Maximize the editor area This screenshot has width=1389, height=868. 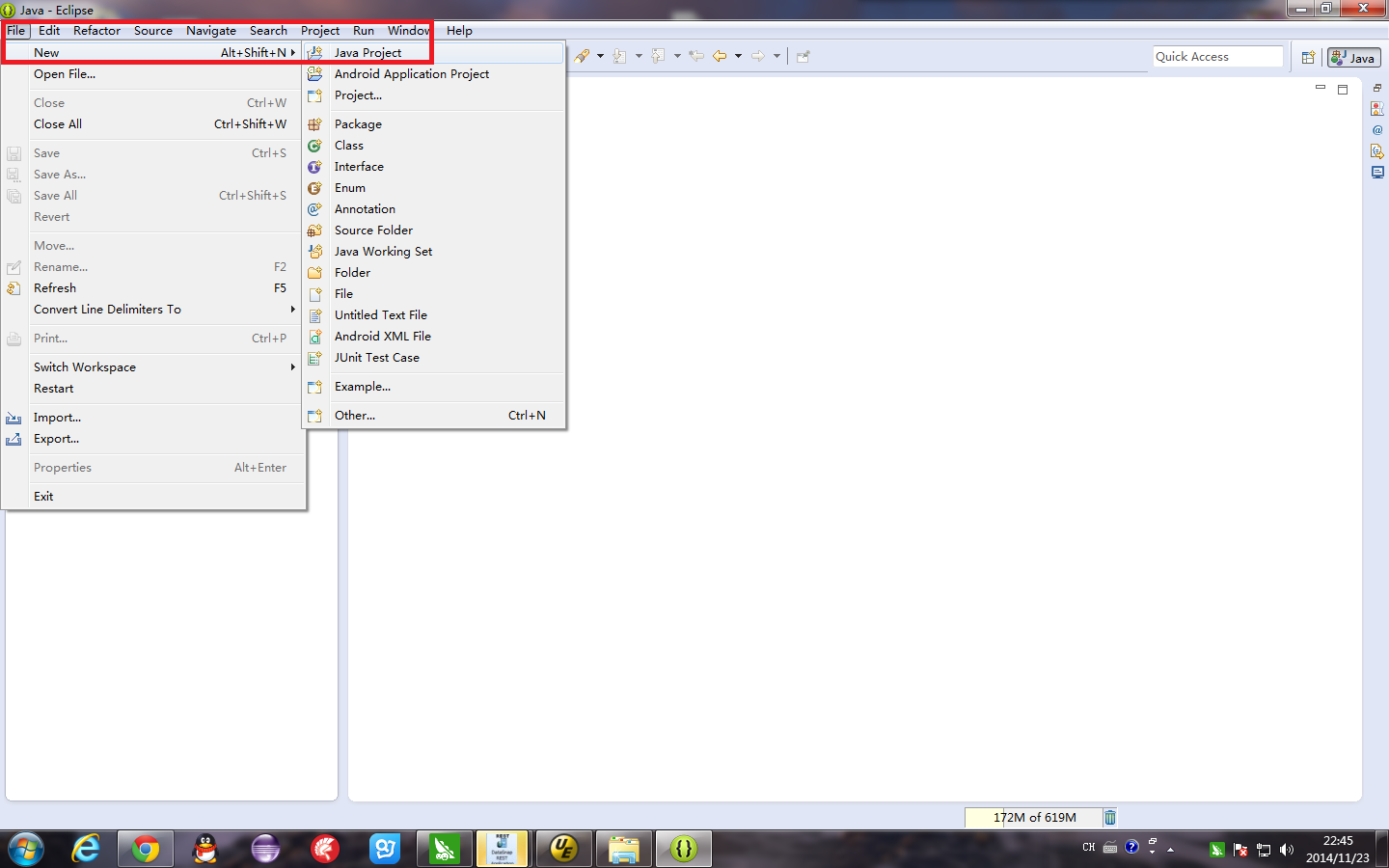(x=1342, y=89)
